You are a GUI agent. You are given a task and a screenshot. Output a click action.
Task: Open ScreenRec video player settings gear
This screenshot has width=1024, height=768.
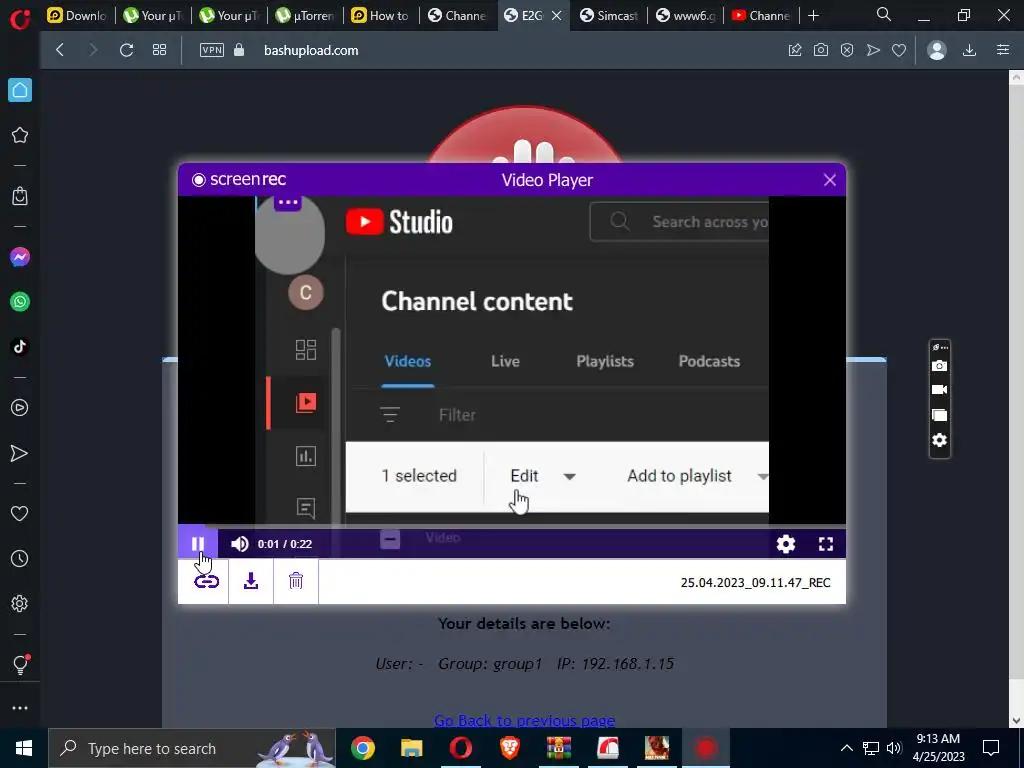point(786,543)
